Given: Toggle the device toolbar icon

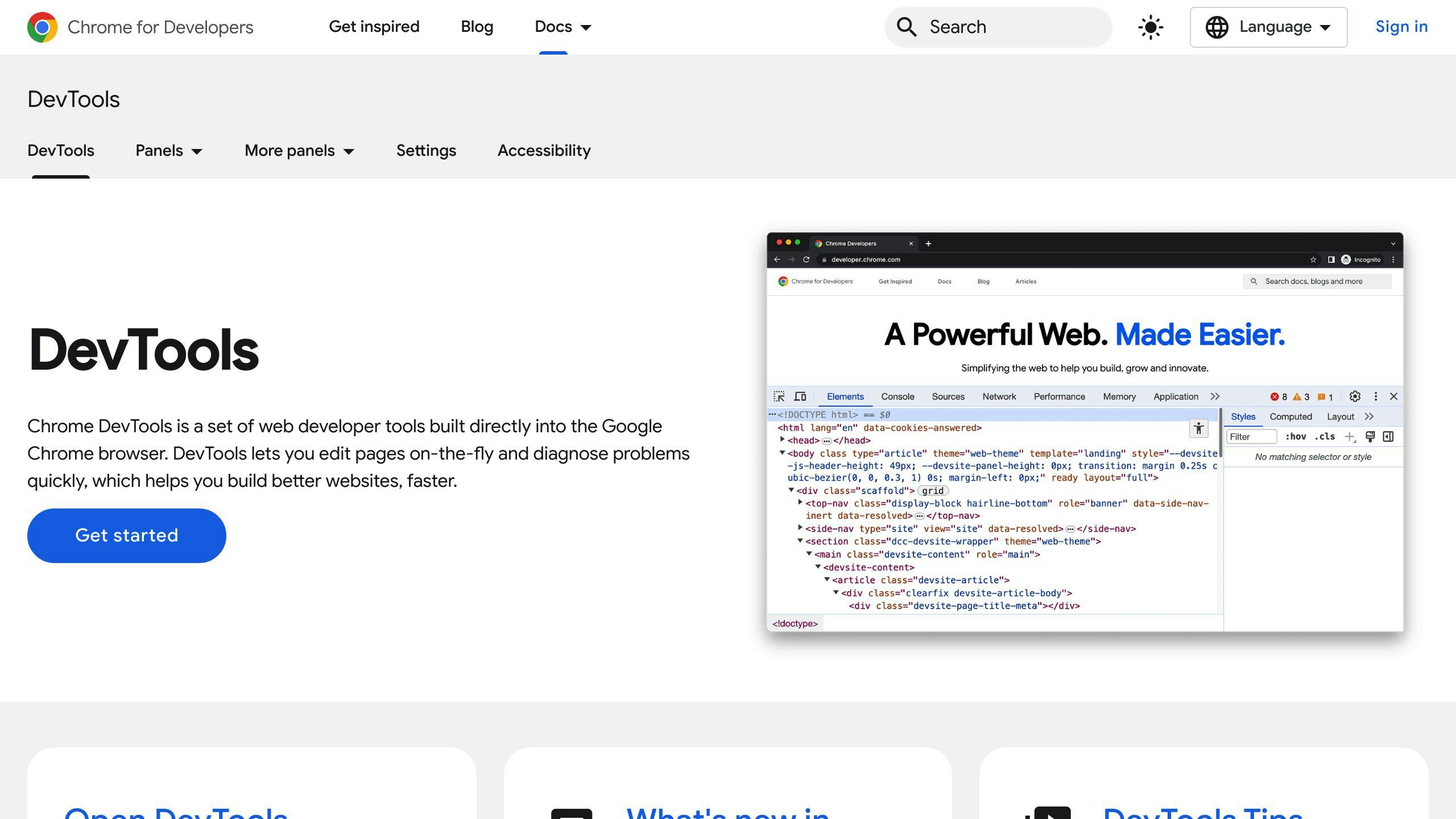Looking at the screenshot, I should [x=801, y=396].
